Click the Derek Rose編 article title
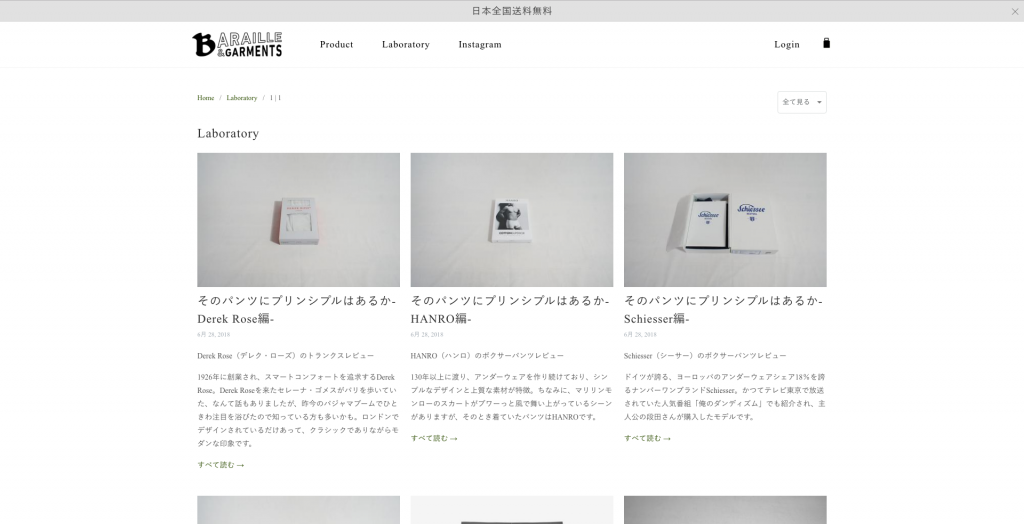This screenshot has width=1024, height=524. point(297,310)
